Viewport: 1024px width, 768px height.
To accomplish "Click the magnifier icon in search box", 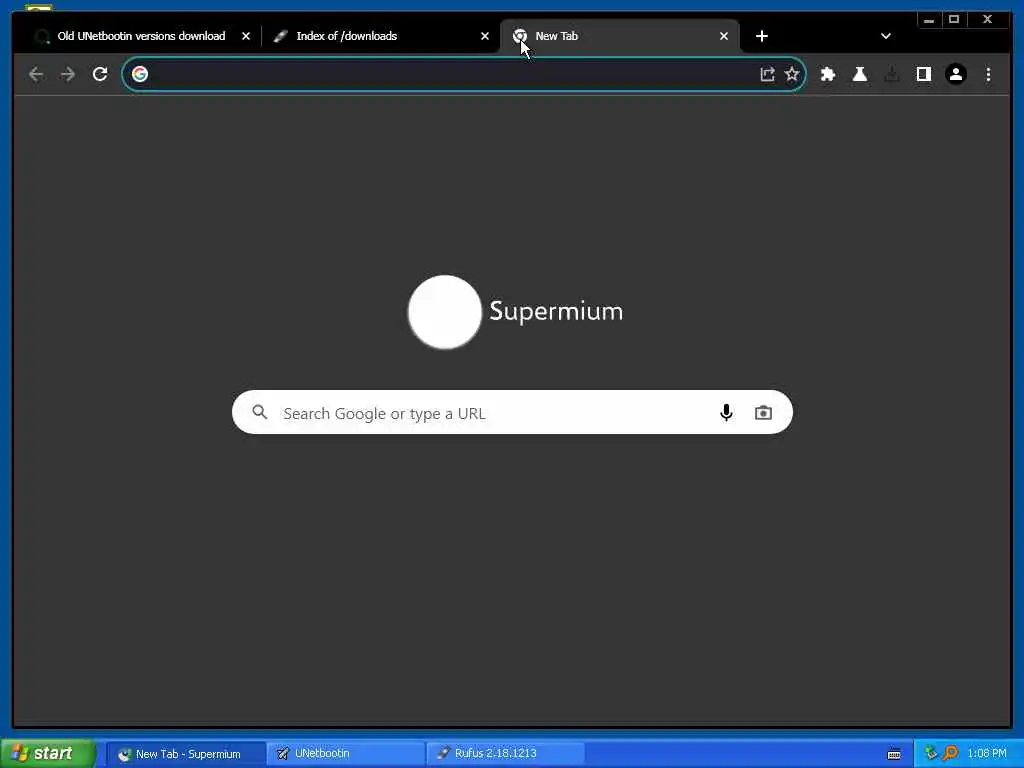I will [260, 412].
